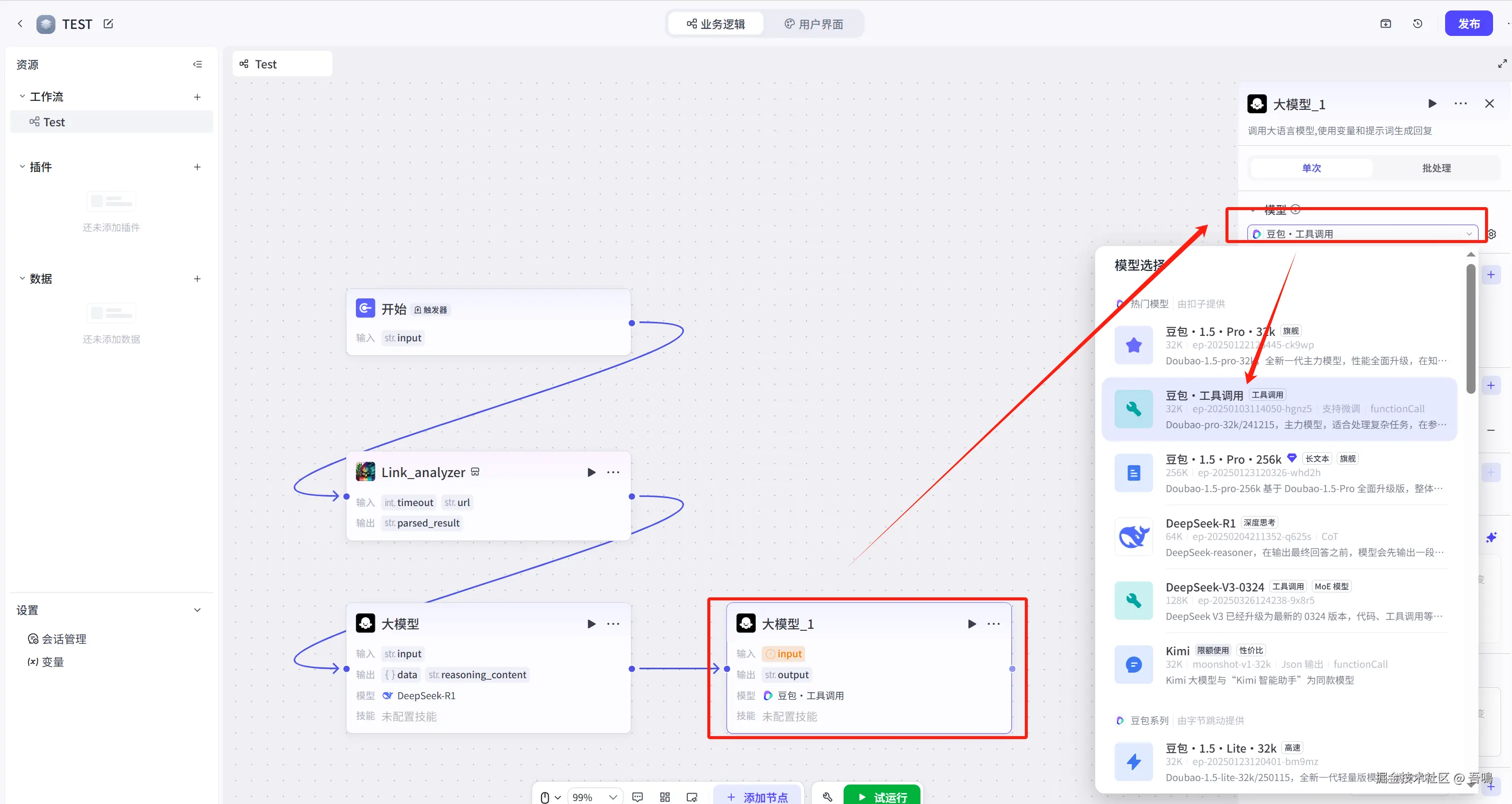Switch to 批处理 mode
This screenshot has height=804, width=1512.
[x=1436, y=168]
